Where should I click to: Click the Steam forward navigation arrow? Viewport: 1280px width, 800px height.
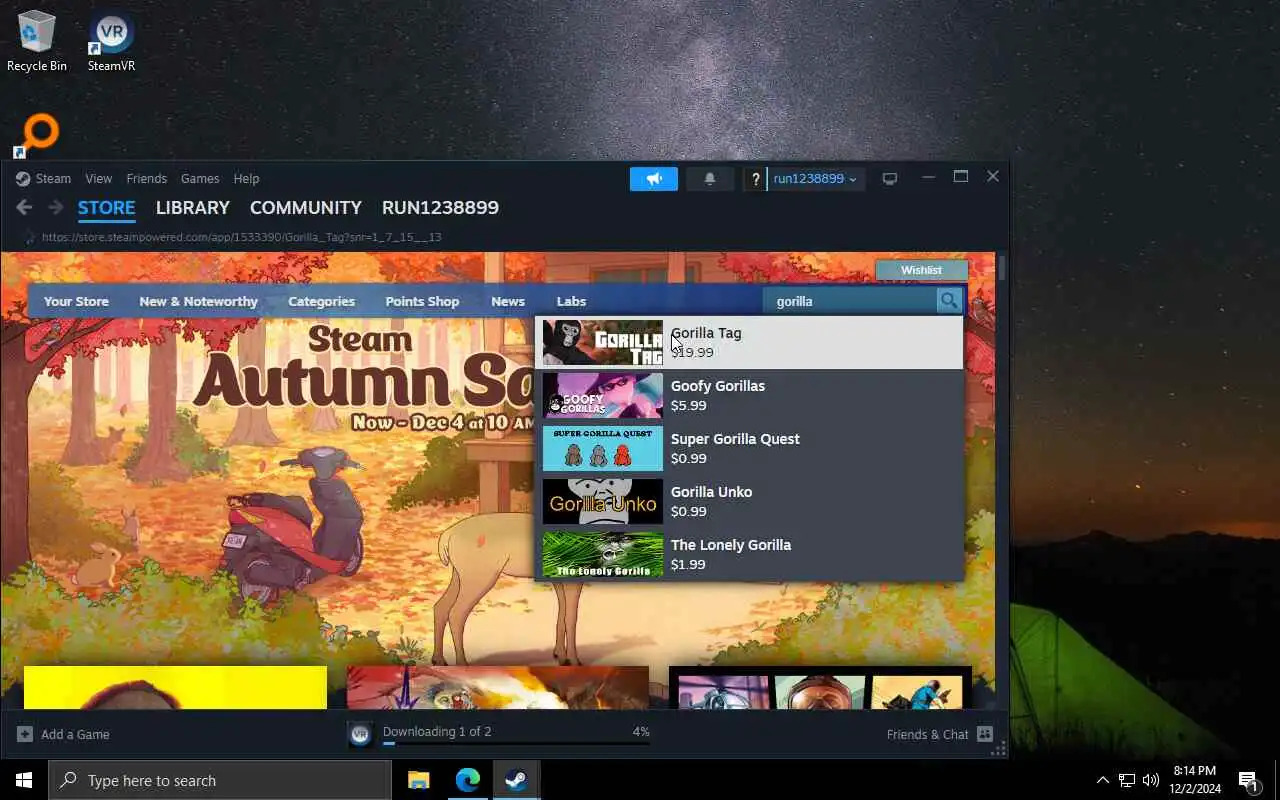56,207
